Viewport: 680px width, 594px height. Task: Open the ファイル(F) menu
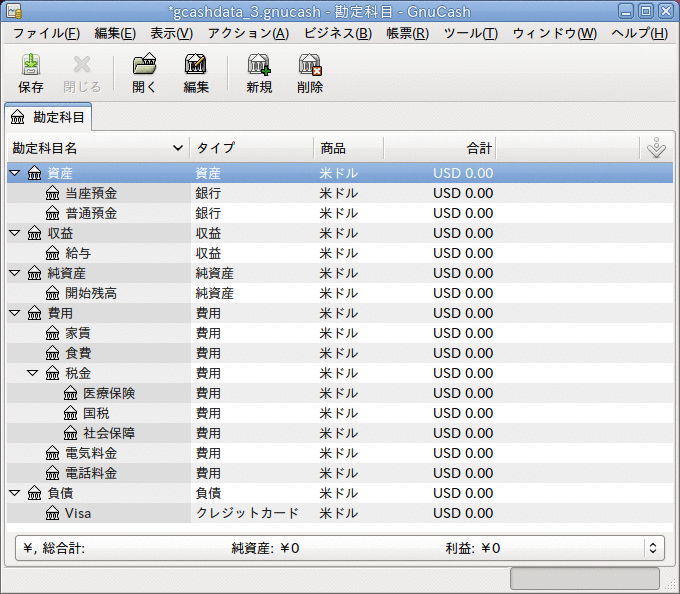coord(46,33)
